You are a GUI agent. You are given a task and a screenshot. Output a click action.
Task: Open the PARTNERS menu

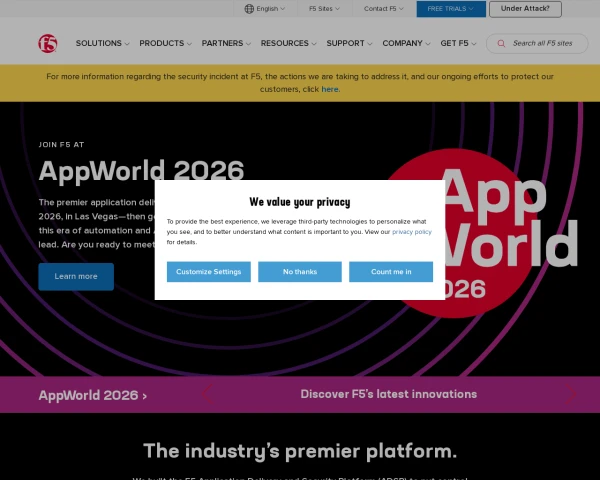pos(226,44)
